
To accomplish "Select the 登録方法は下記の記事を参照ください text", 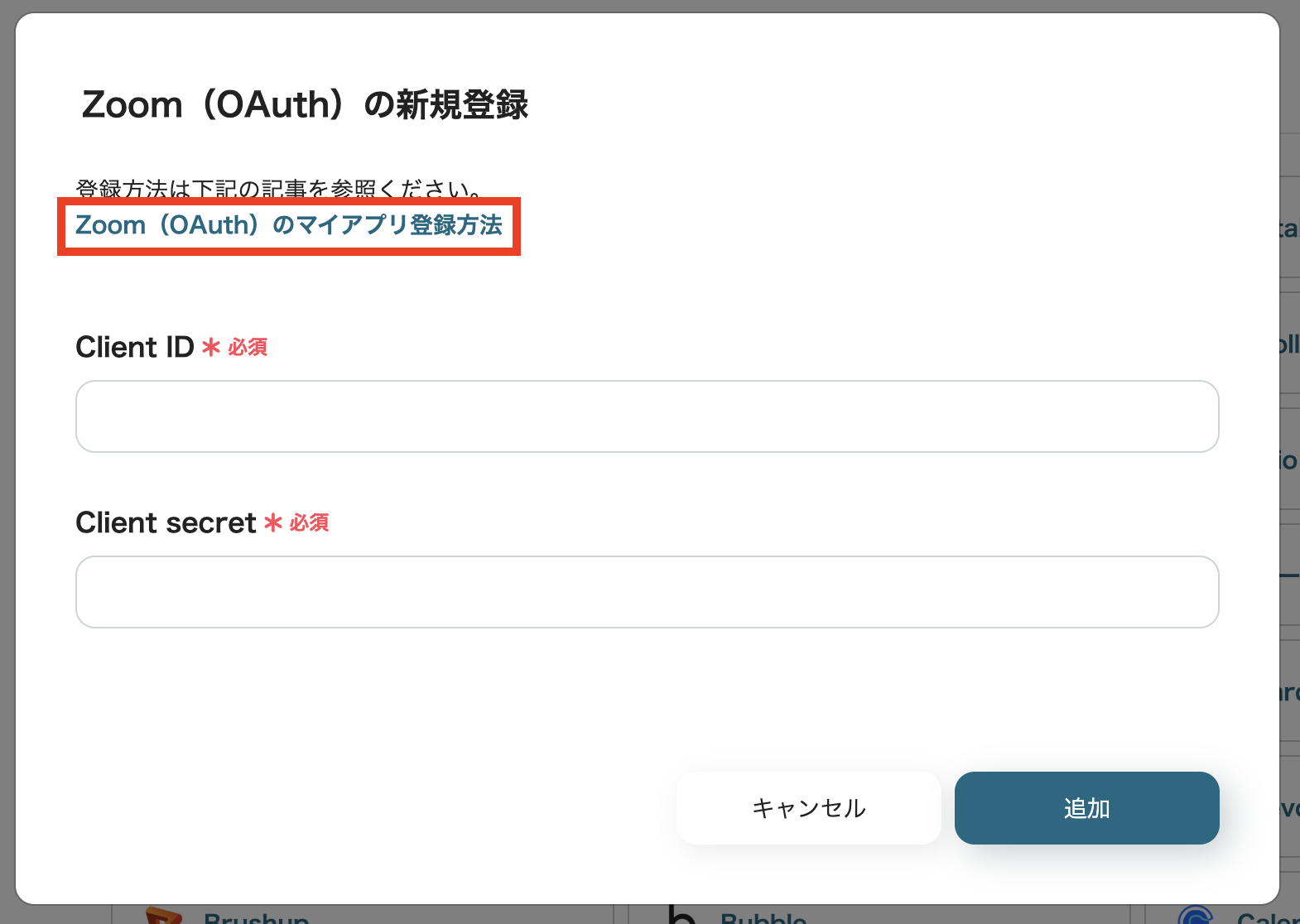I will [279, 189].
